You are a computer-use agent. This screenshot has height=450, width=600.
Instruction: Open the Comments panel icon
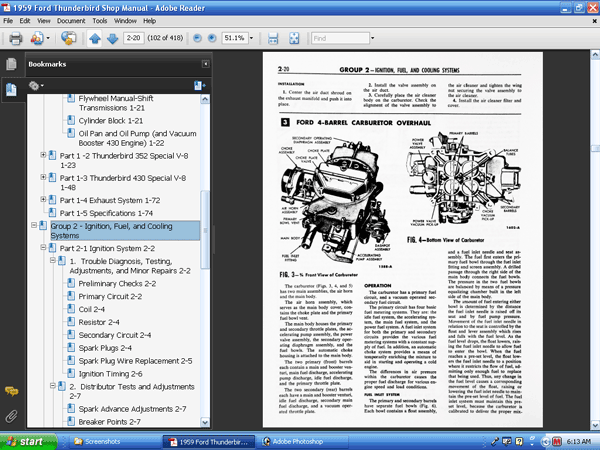pyautogui.click(x=11, y=391)
